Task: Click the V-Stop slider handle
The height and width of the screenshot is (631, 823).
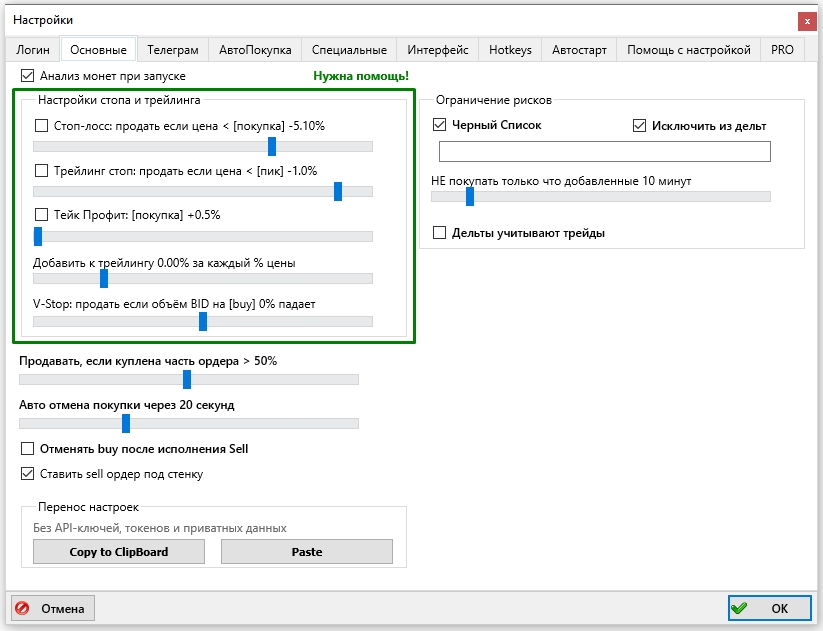Action: coord(203,322)
